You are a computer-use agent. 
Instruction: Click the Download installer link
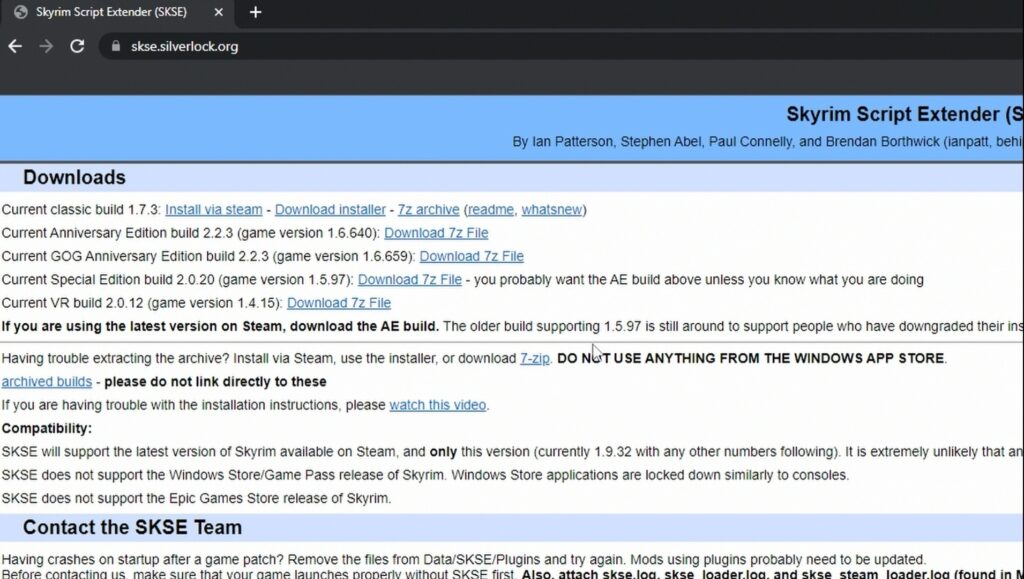point(330,210)
